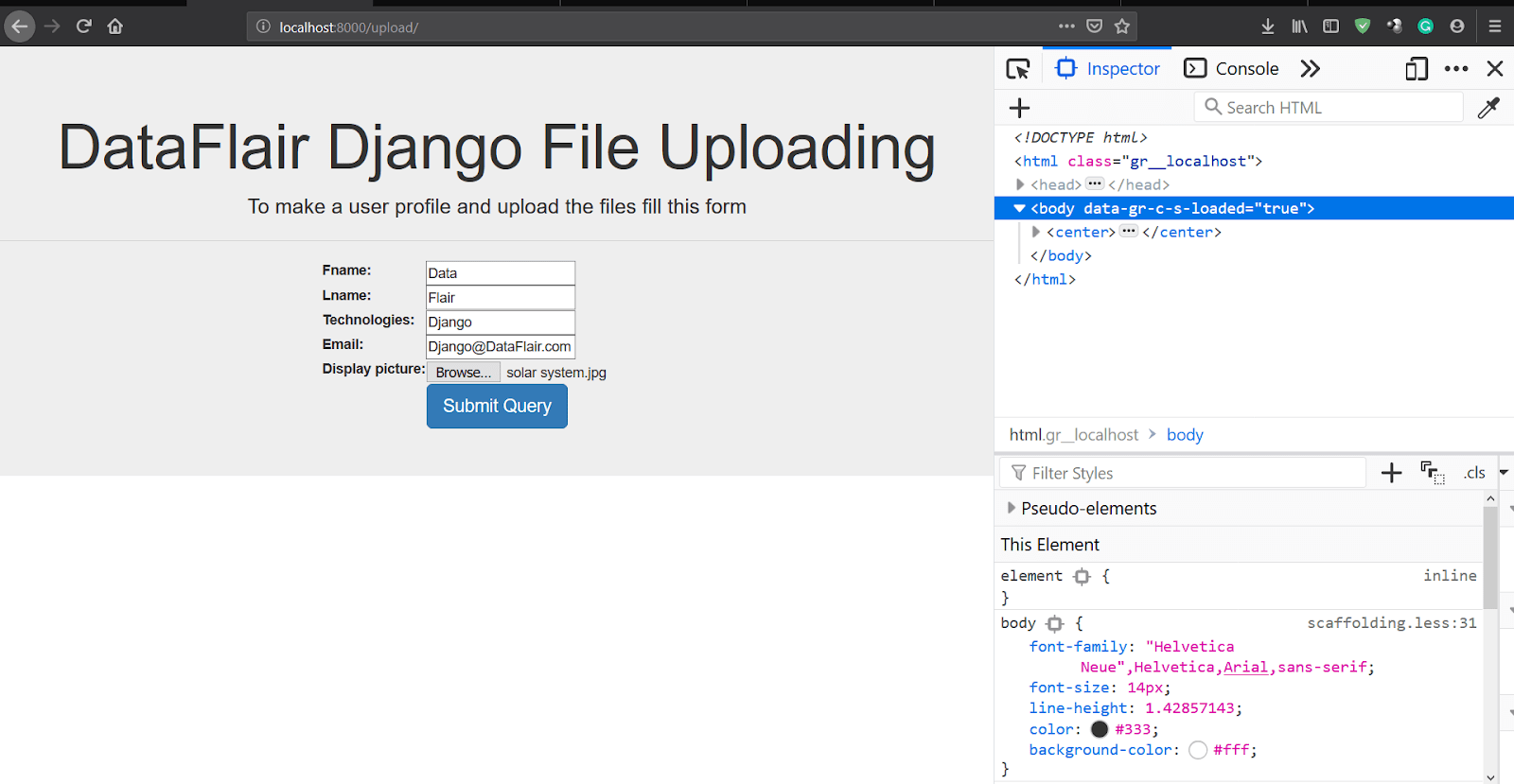Image resolution: width=1514 pixels, height=784 pixels.
Task: Open the browser home page
Action: (115, 26)
